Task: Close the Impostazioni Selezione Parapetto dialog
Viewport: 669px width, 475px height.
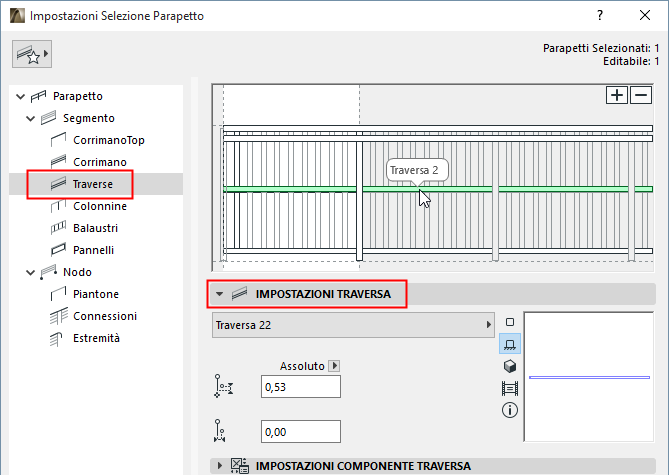Action: click(645, 15)
